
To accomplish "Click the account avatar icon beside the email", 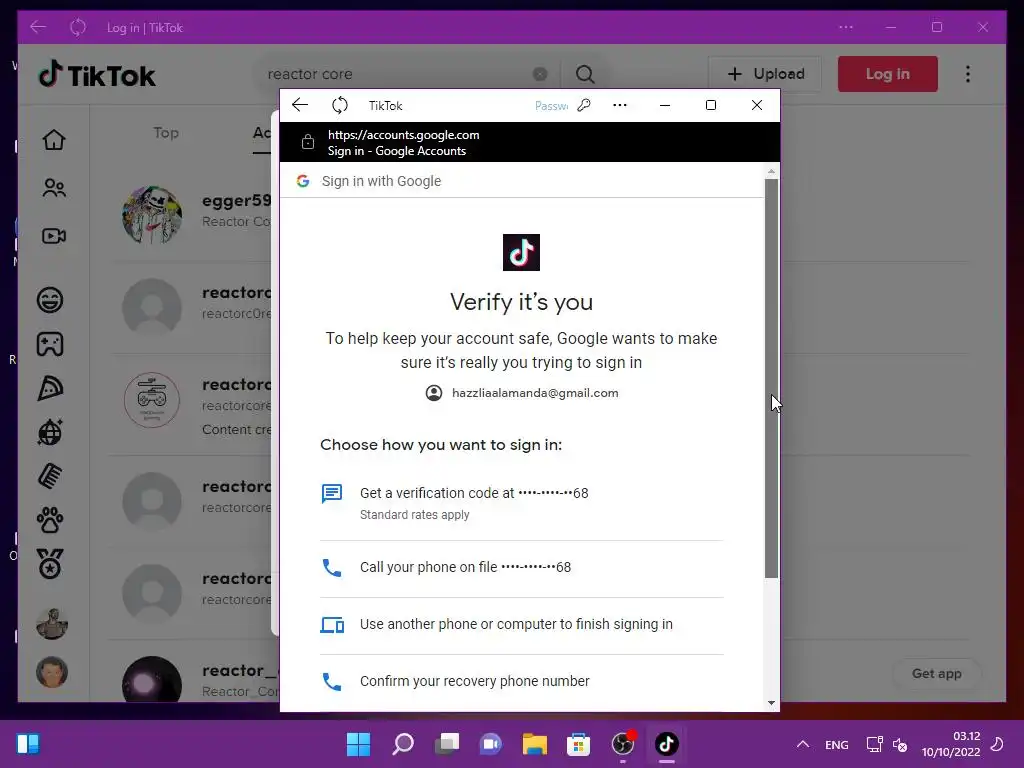I will (x=434, y=393).
